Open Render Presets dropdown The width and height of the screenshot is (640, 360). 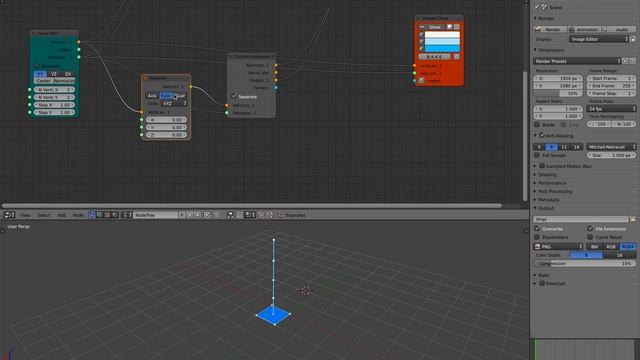pos(577,61)
